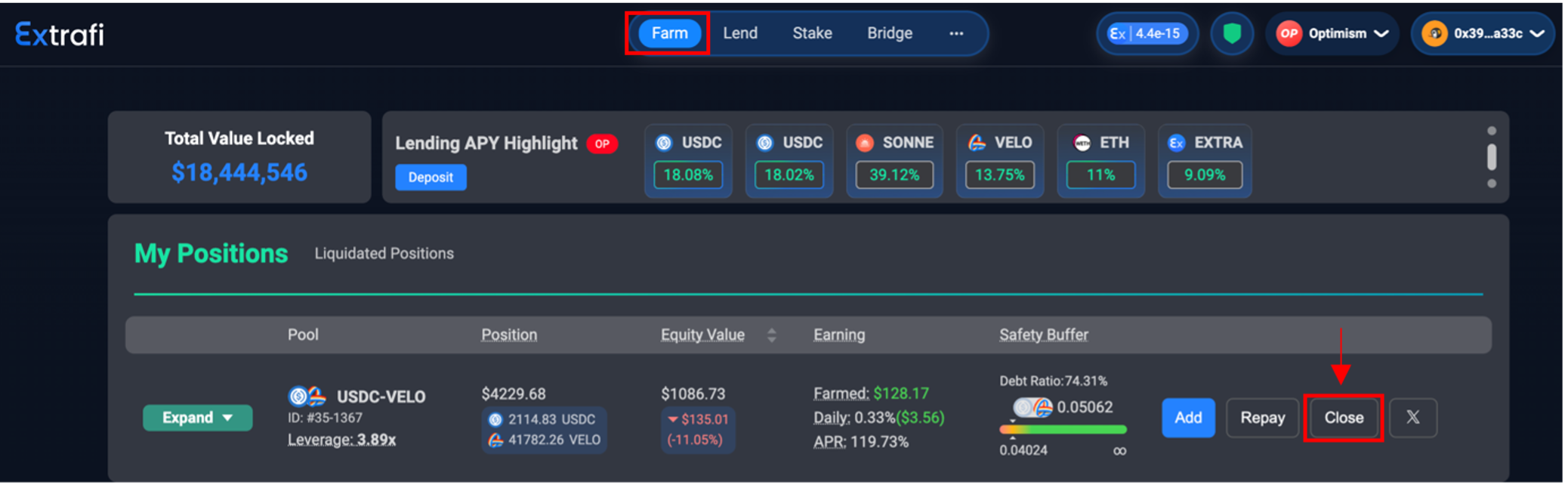Click the Farmed $128.17 earning
The height and width of the screenshot is (488, 1568).
tap(871, 393)
